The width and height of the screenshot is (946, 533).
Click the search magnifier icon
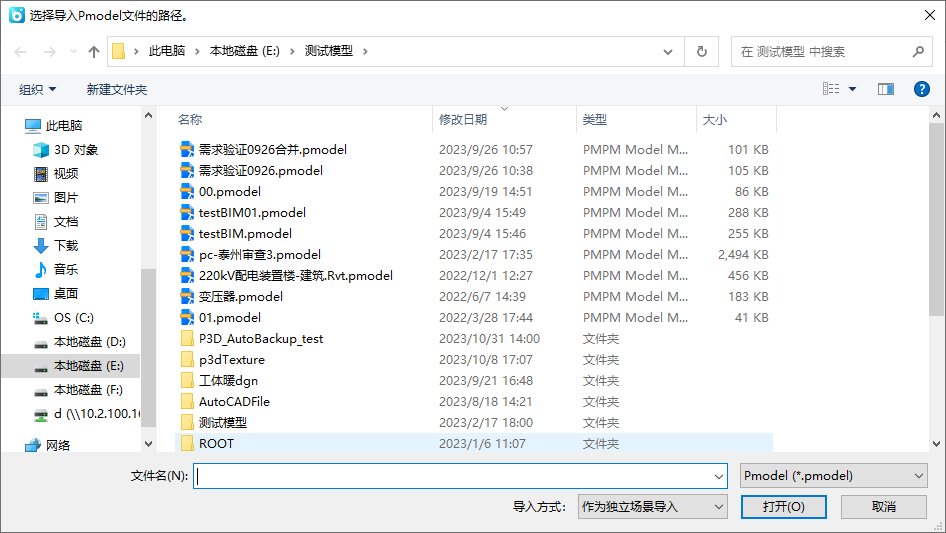pos(918,52)
